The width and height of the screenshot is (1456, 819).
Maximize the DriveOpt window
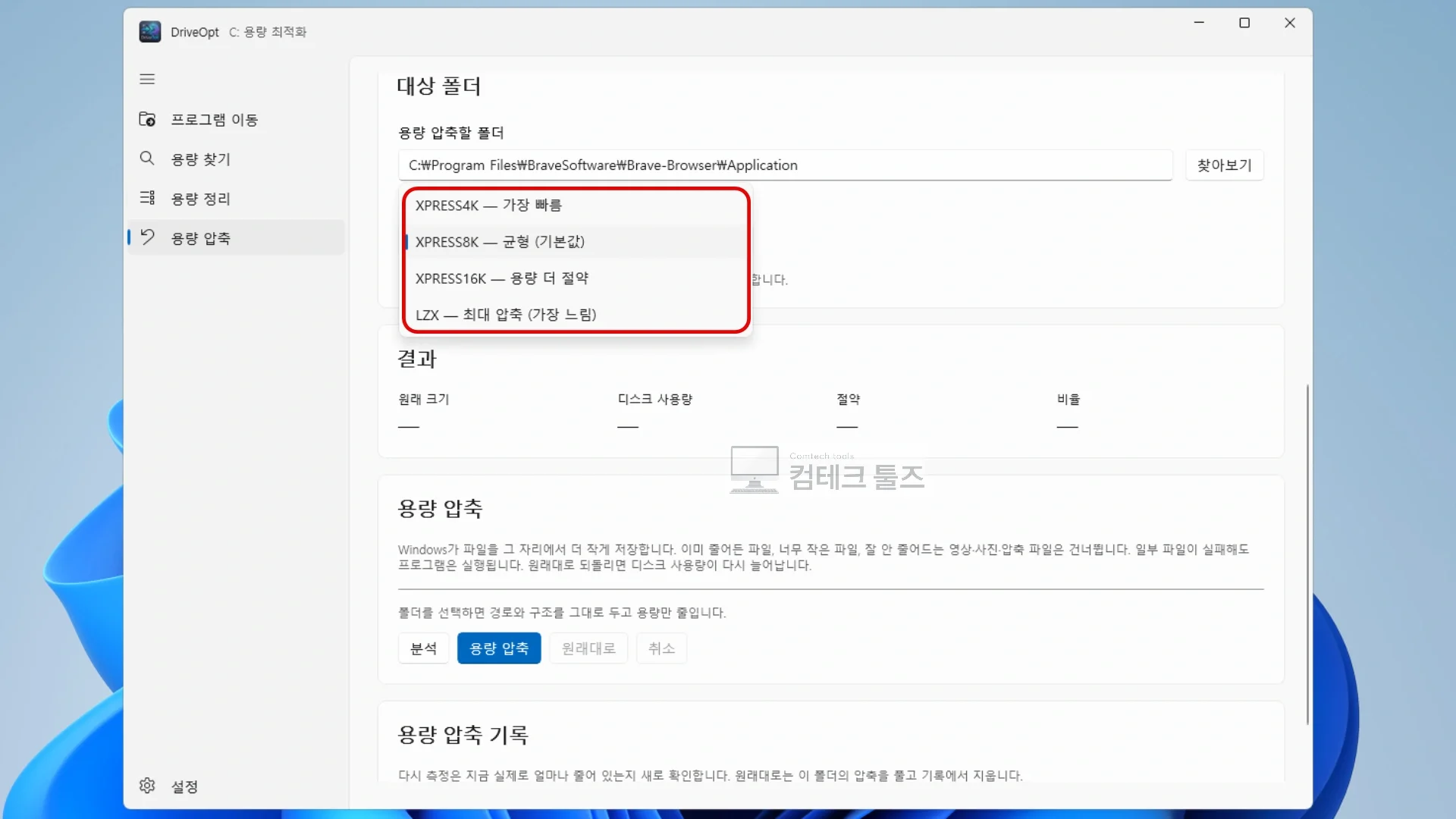point(1244,23)
